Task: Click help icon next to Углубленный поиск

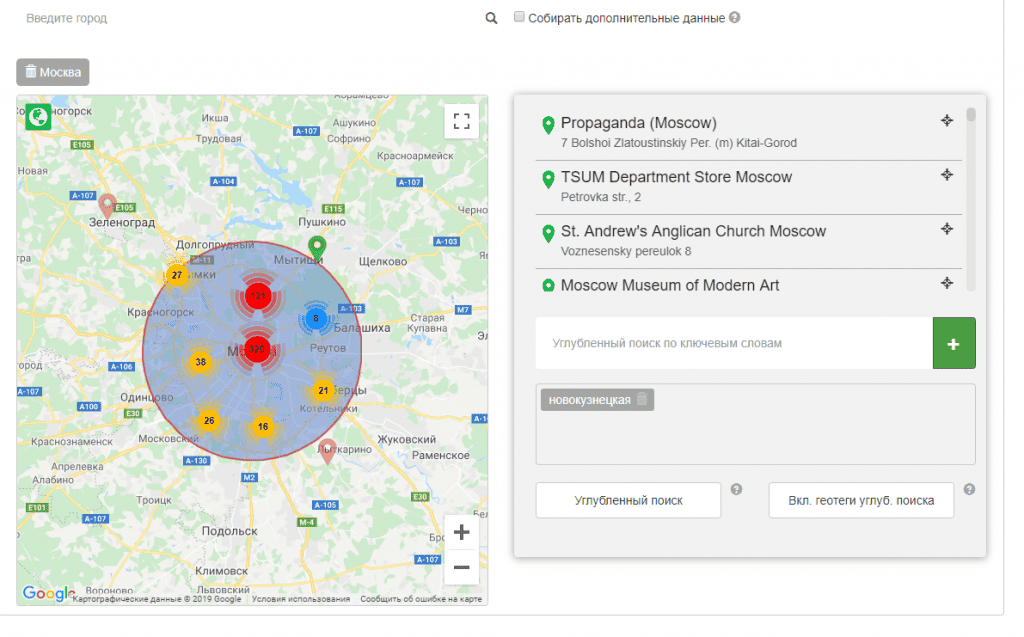Action: coord(736,490)
